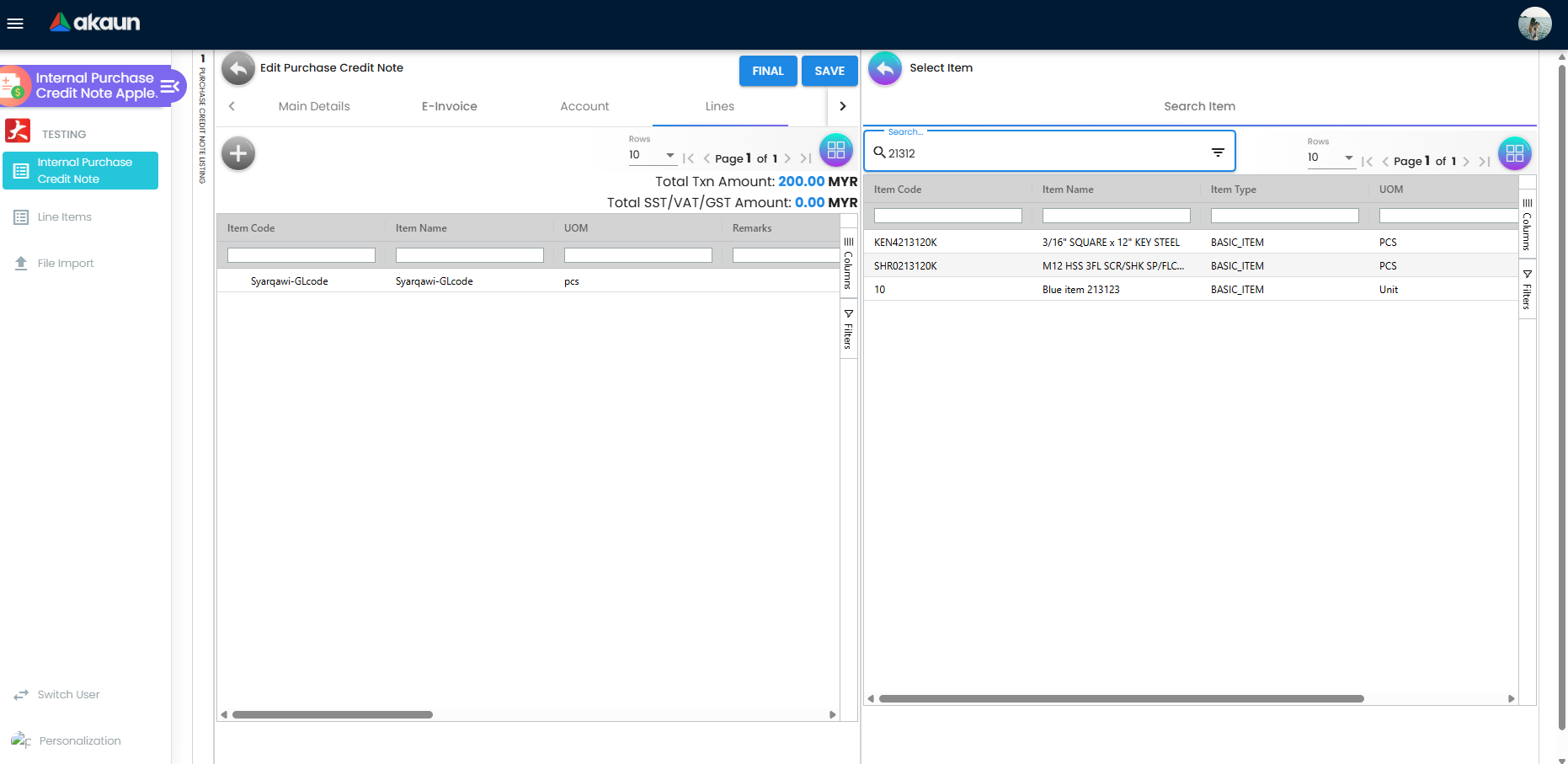Click the search magnifier icon
This screenshot has height=764, width=1568.
click(x=879, y=152)
